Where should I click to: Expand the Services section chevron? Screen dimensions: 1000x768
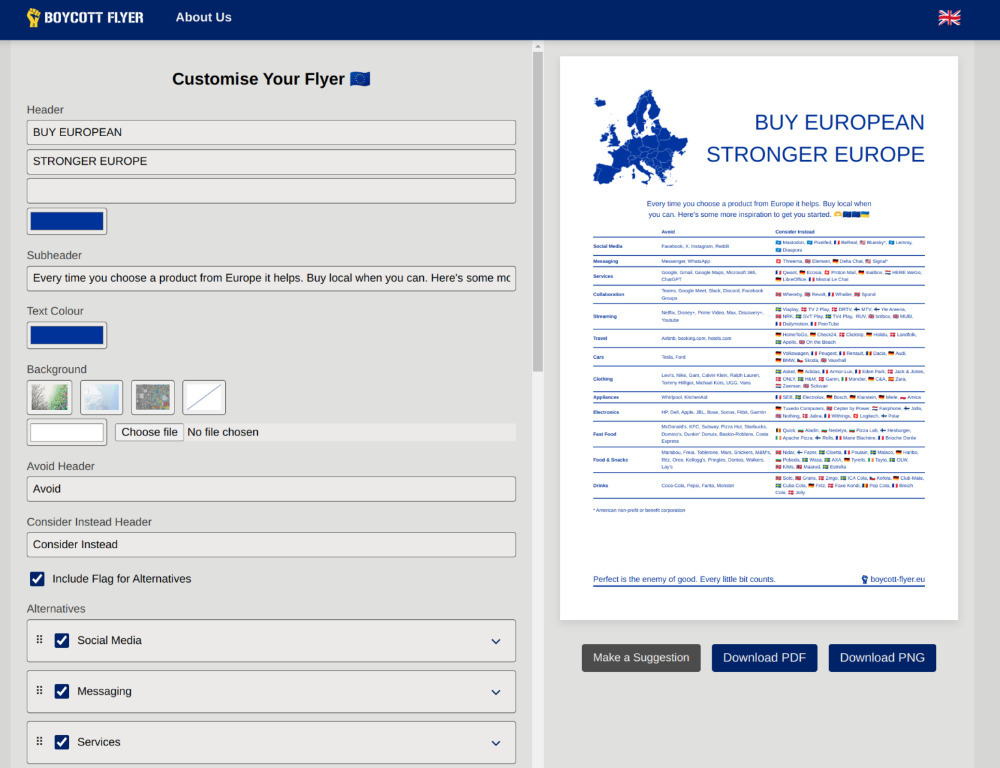(x=496, y=743)
